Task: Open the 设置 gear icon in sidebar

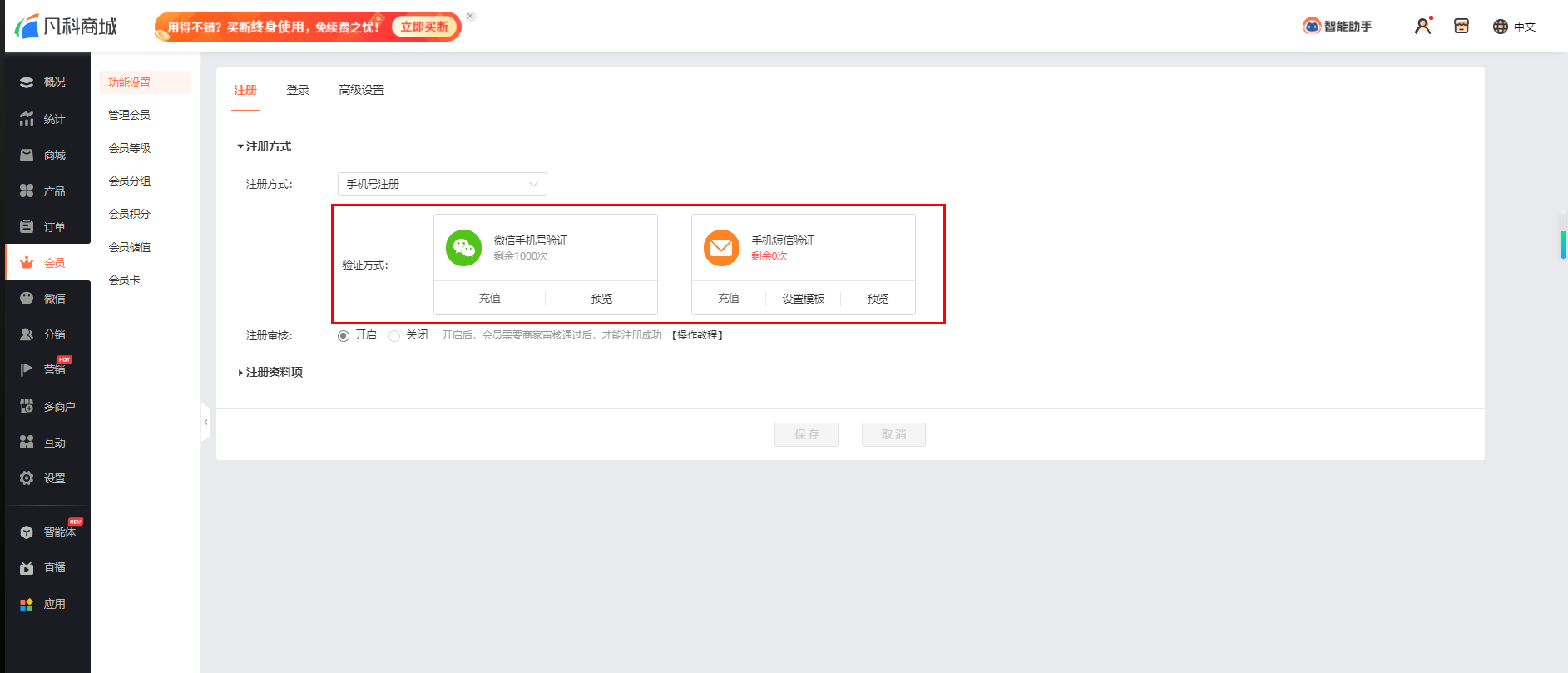Action: coord(27,478)
